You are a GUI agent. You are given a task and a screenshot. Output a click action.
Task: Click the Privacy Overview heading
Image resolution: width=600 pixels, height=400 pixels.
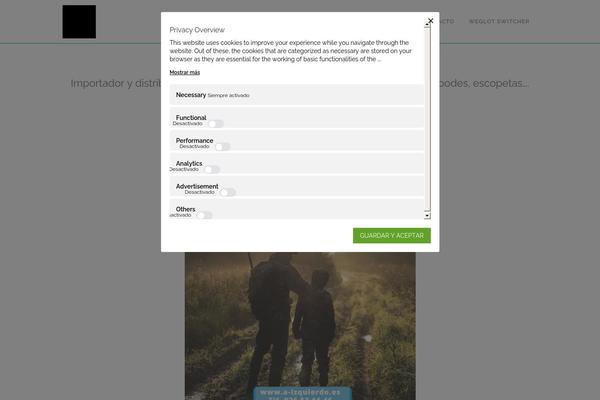[x=197, y=30]
